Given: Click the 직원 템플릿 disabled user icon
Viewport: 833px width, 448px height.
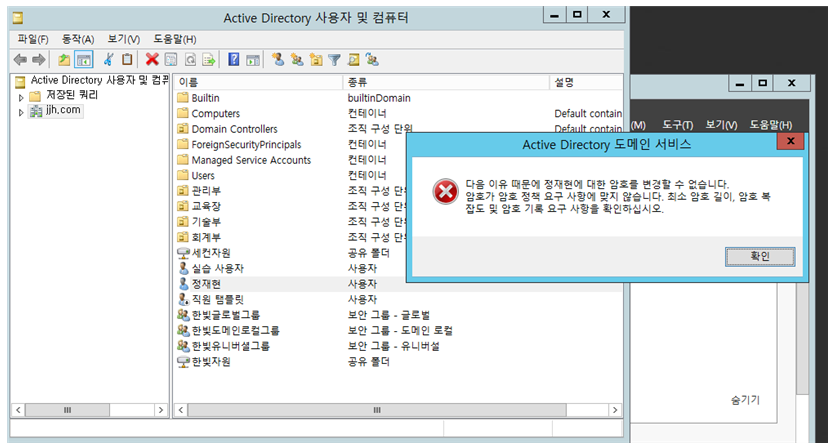Looking at the screenshot, I should (x=183, y=299).
